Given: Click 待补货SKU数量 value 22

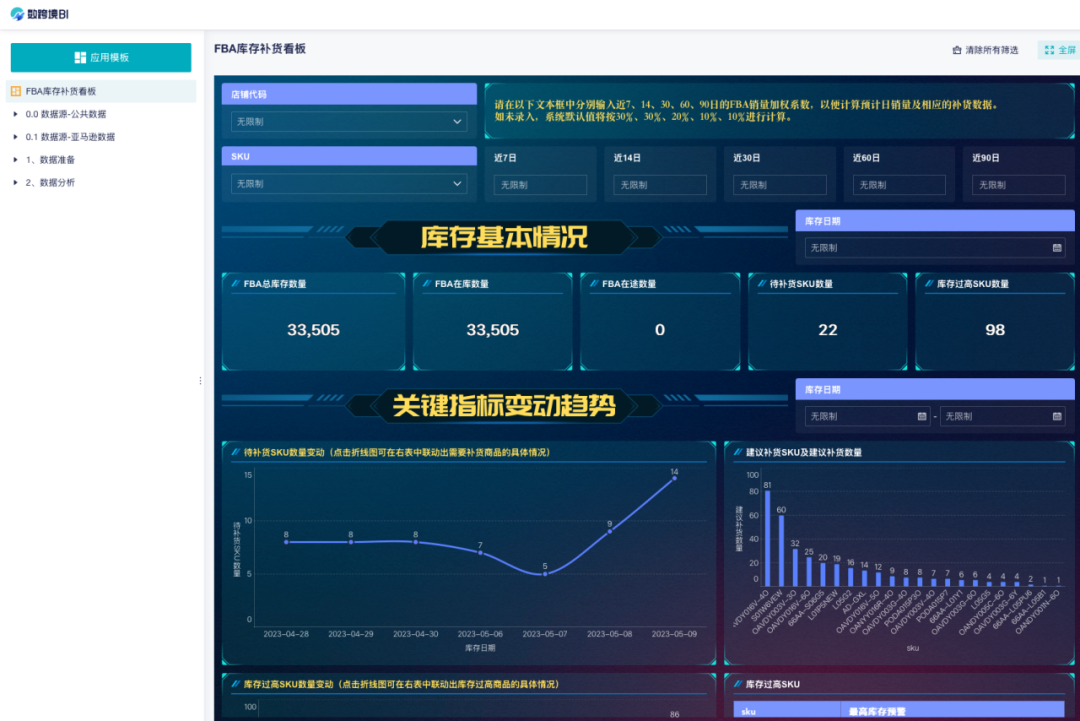Looking at the screenshot, I should click(827, 330).
